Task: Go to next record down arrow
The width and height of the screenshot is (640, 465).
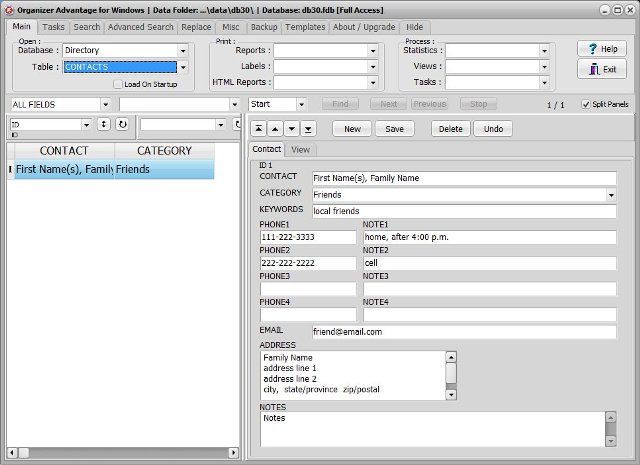Action: click(291, 129)
